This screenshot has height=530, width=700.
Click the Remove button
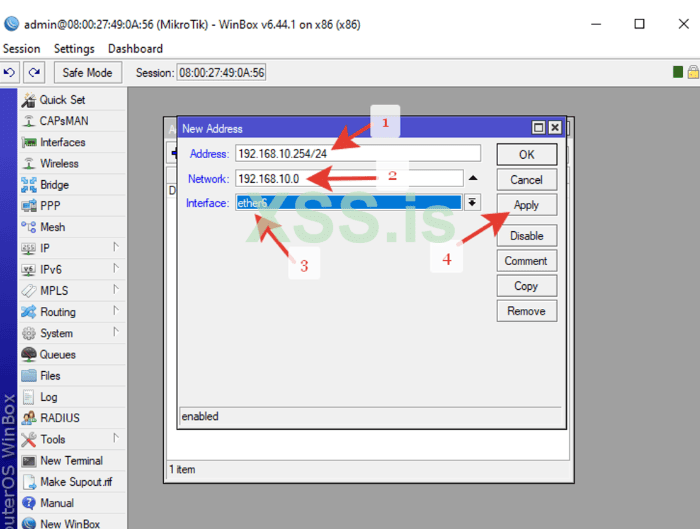pyautogui.click(x=527, y=311)
